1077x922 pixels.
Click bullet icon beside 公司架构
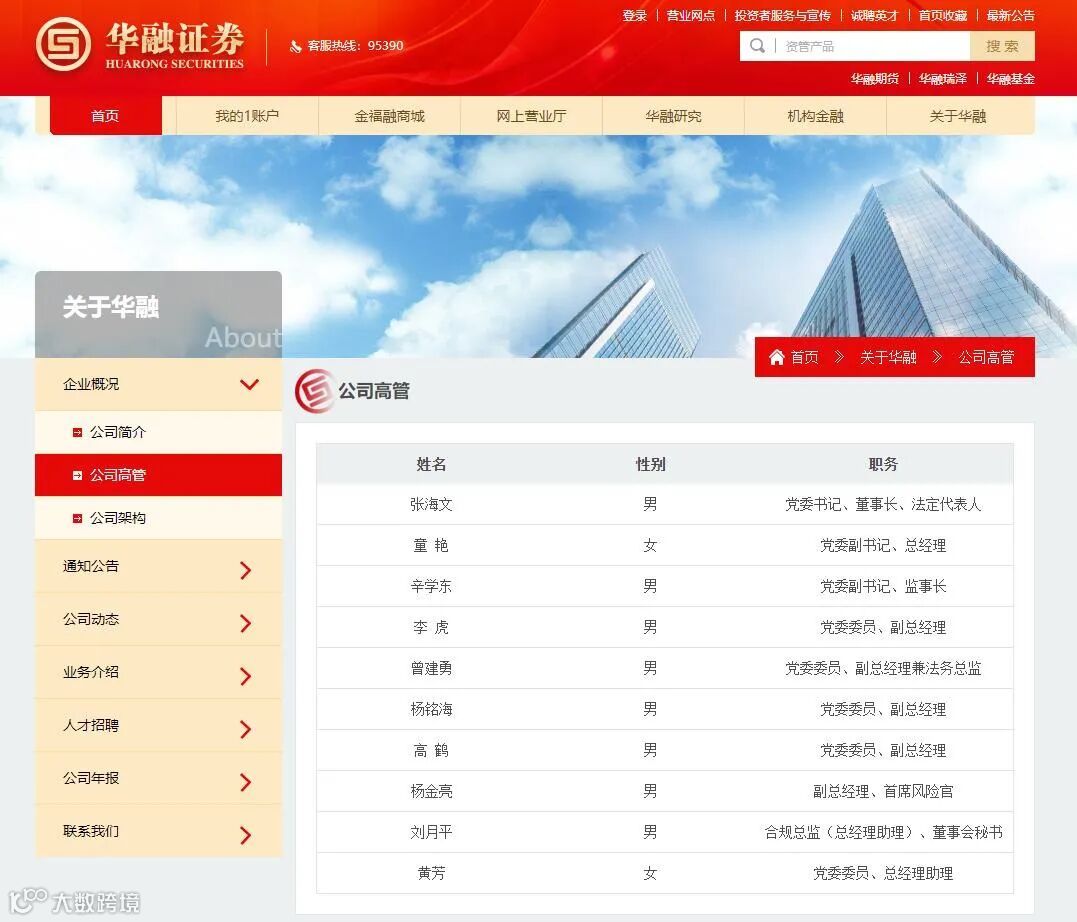[77, 518]
